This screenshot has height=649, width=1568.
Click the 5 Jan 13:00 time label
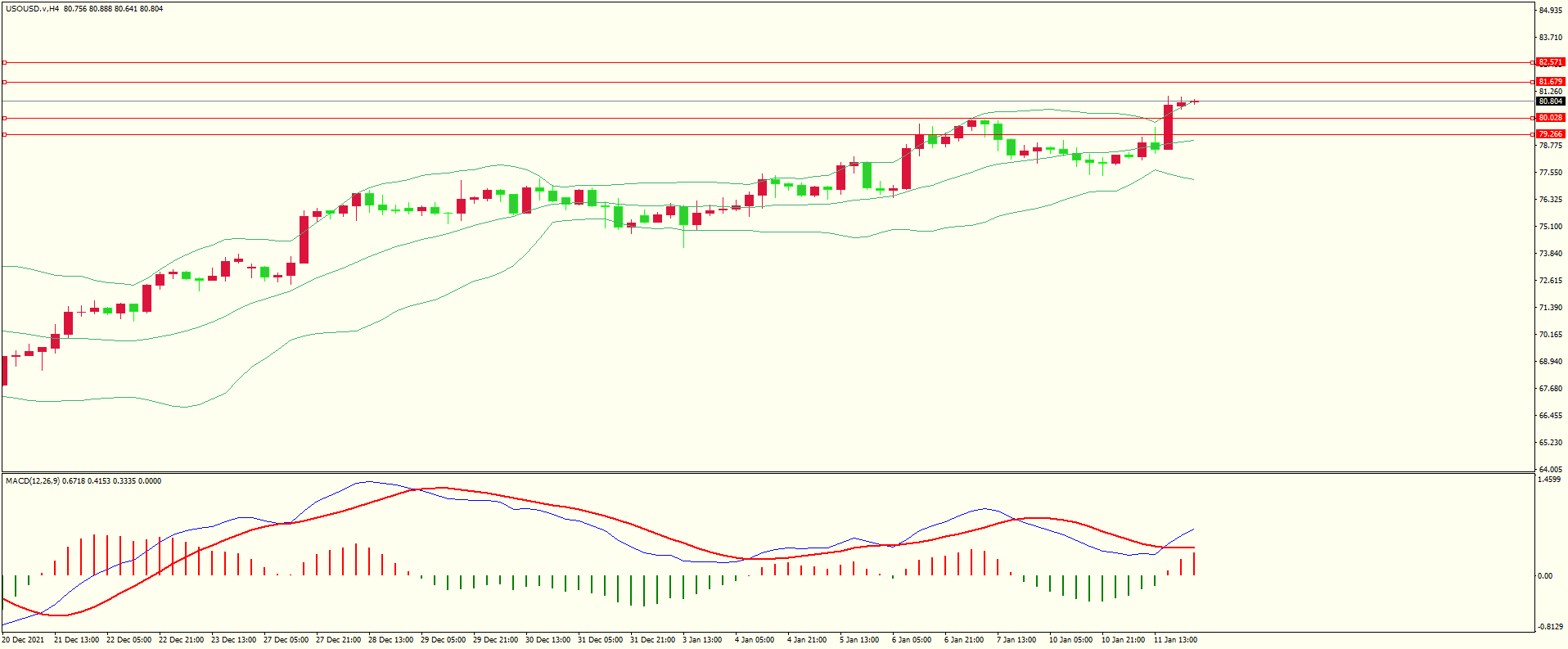point(859,640)
